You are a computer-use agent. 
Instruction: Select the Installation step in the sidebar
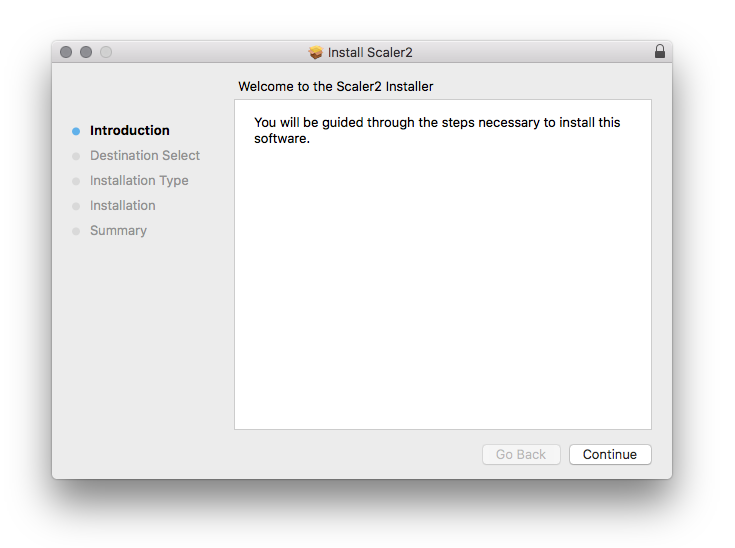pyautogui.click(x=123, y=206)
